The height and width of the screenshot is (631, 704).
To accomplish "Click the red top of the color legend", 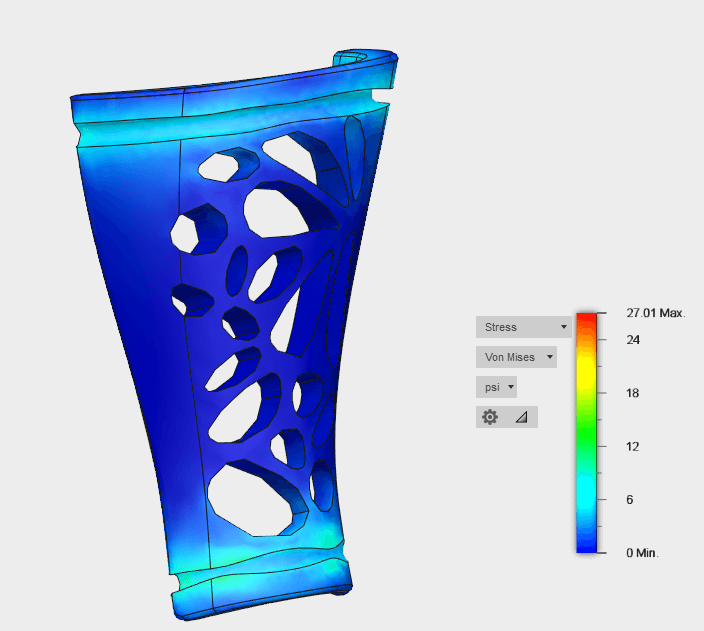I will click(x=587, y=319).
